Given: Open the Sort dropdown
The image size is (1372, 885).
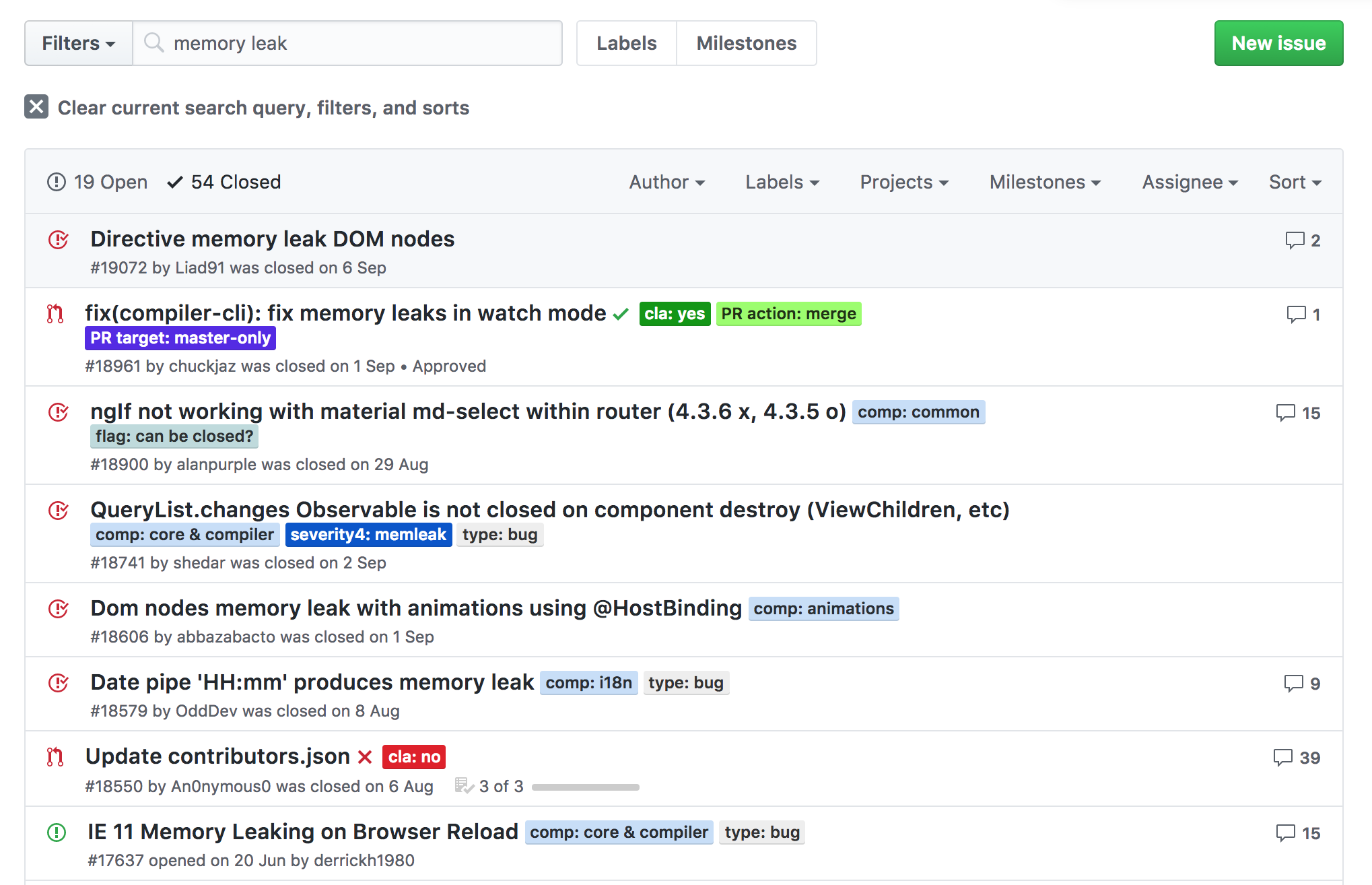Looking at the screenshot, I should (x=1295, y=182).
